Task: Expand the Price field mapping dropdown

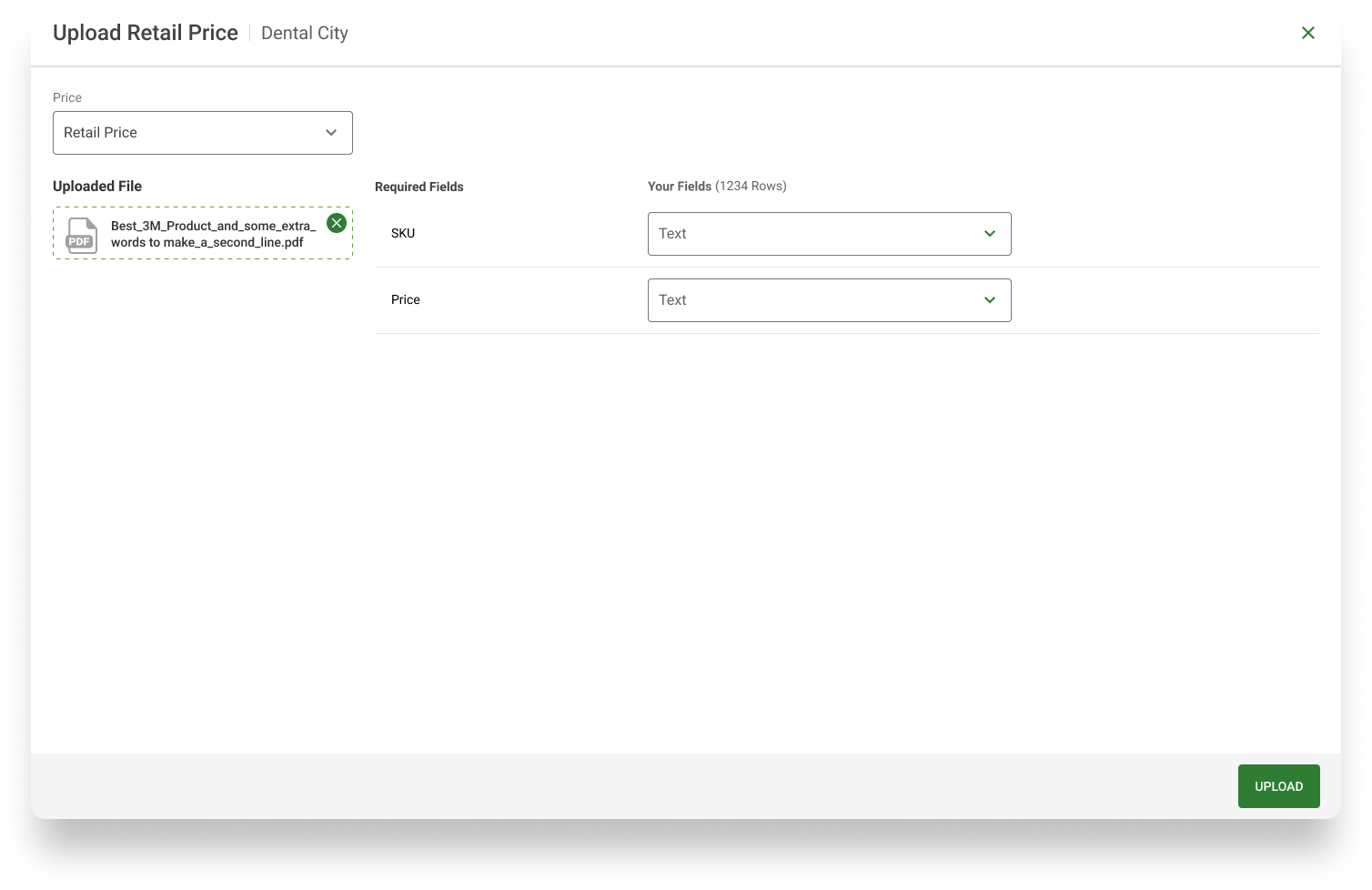Action: pos(829,300)
